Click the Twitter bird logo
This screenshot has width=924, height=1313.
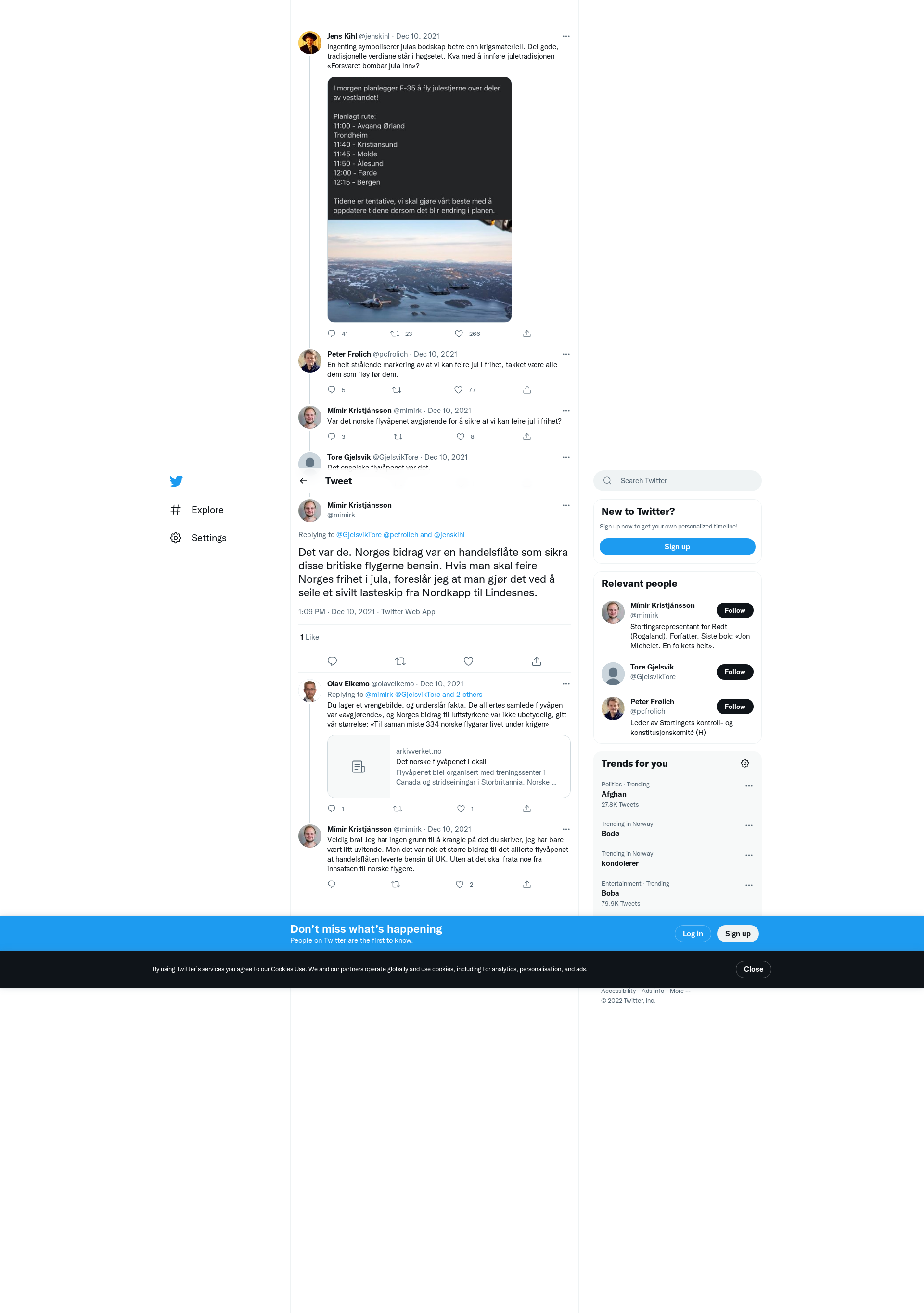[176, 481]
